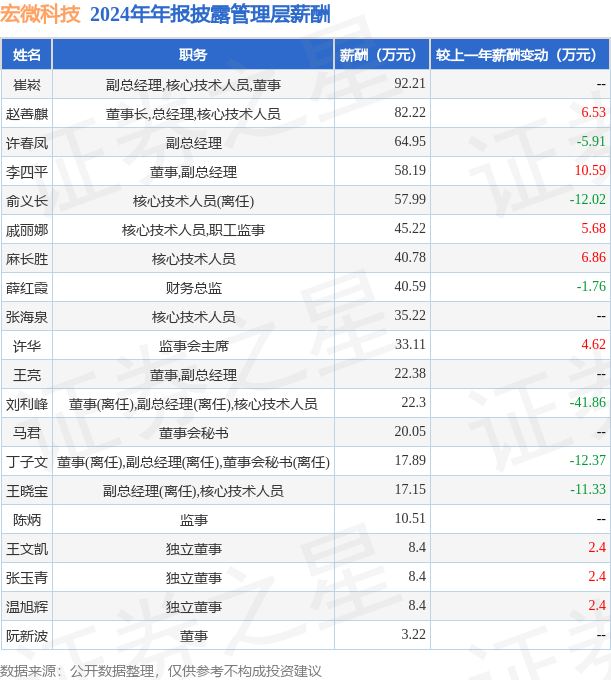Screen dimensions: 611x680
Task: Select the name 王亮
Action: (26, 375)
